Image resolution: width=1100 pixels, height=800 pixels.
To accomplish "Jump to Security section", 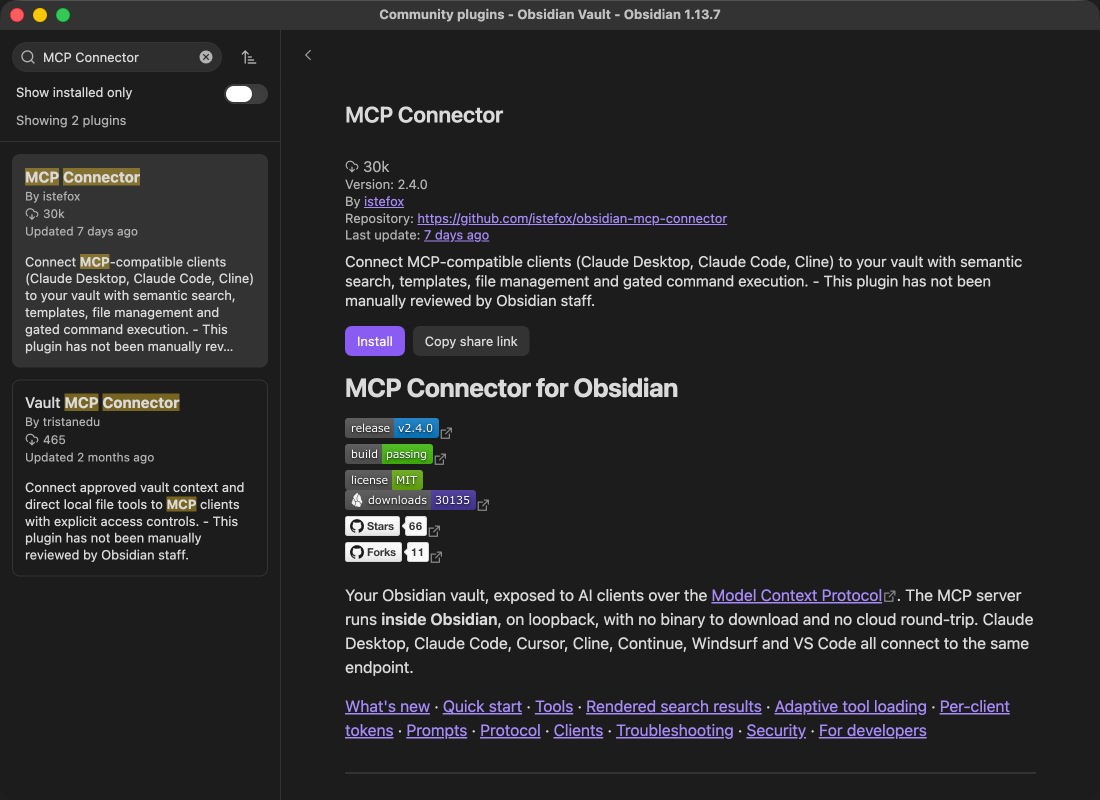I will click(776, 731).
